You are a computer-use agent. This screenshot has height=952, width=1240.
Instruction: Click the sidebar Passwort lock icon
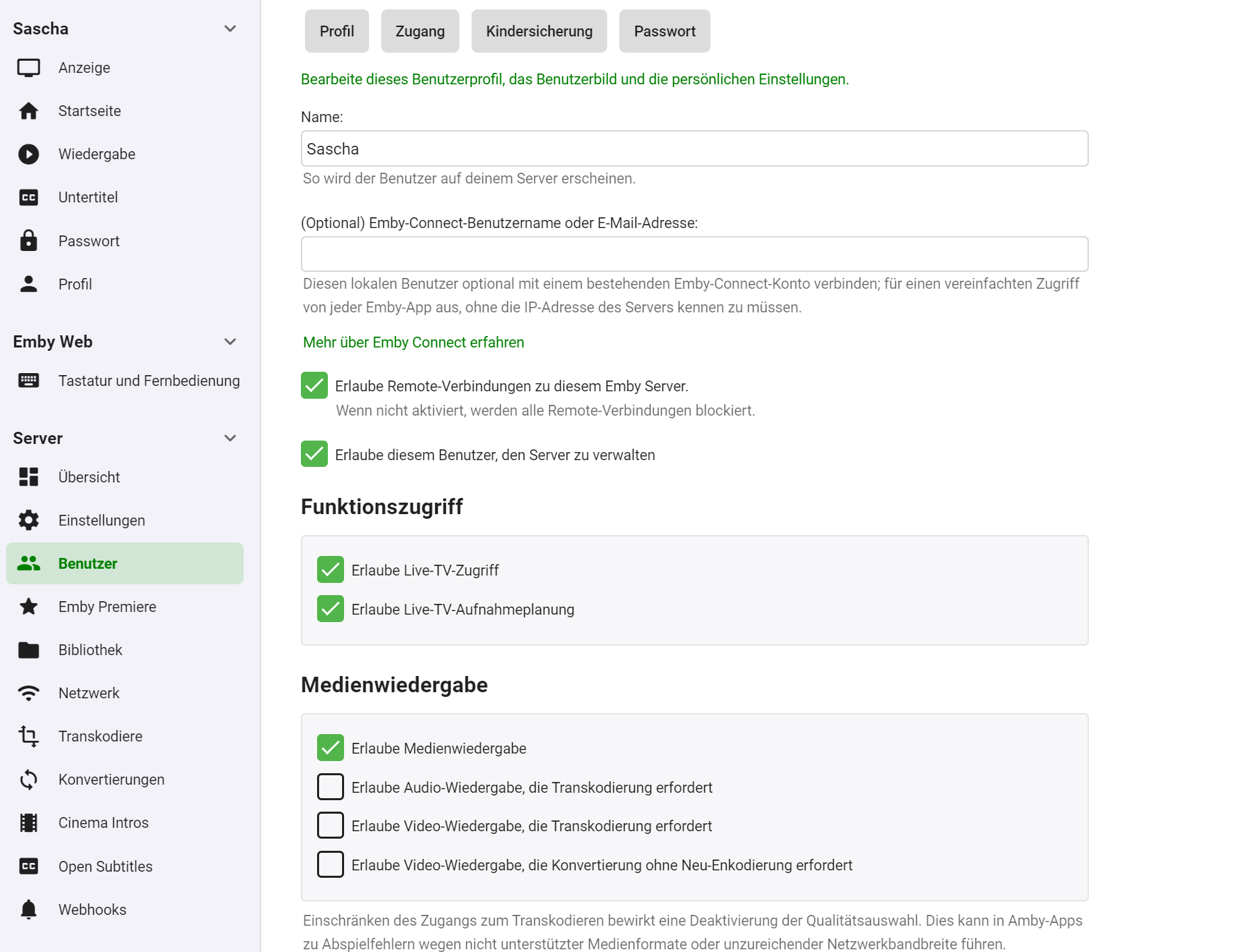[28, 241]
